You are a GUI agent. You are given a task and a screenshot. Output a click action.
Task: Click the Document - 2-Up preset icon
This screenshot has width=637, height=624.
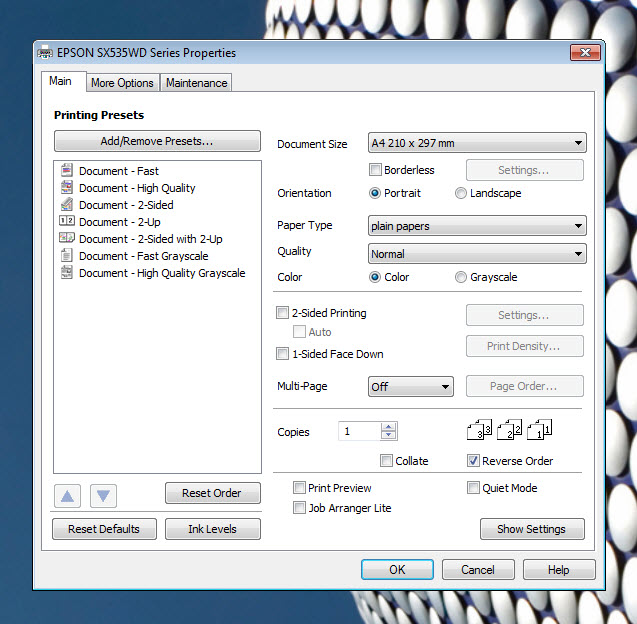click(67, 221)
